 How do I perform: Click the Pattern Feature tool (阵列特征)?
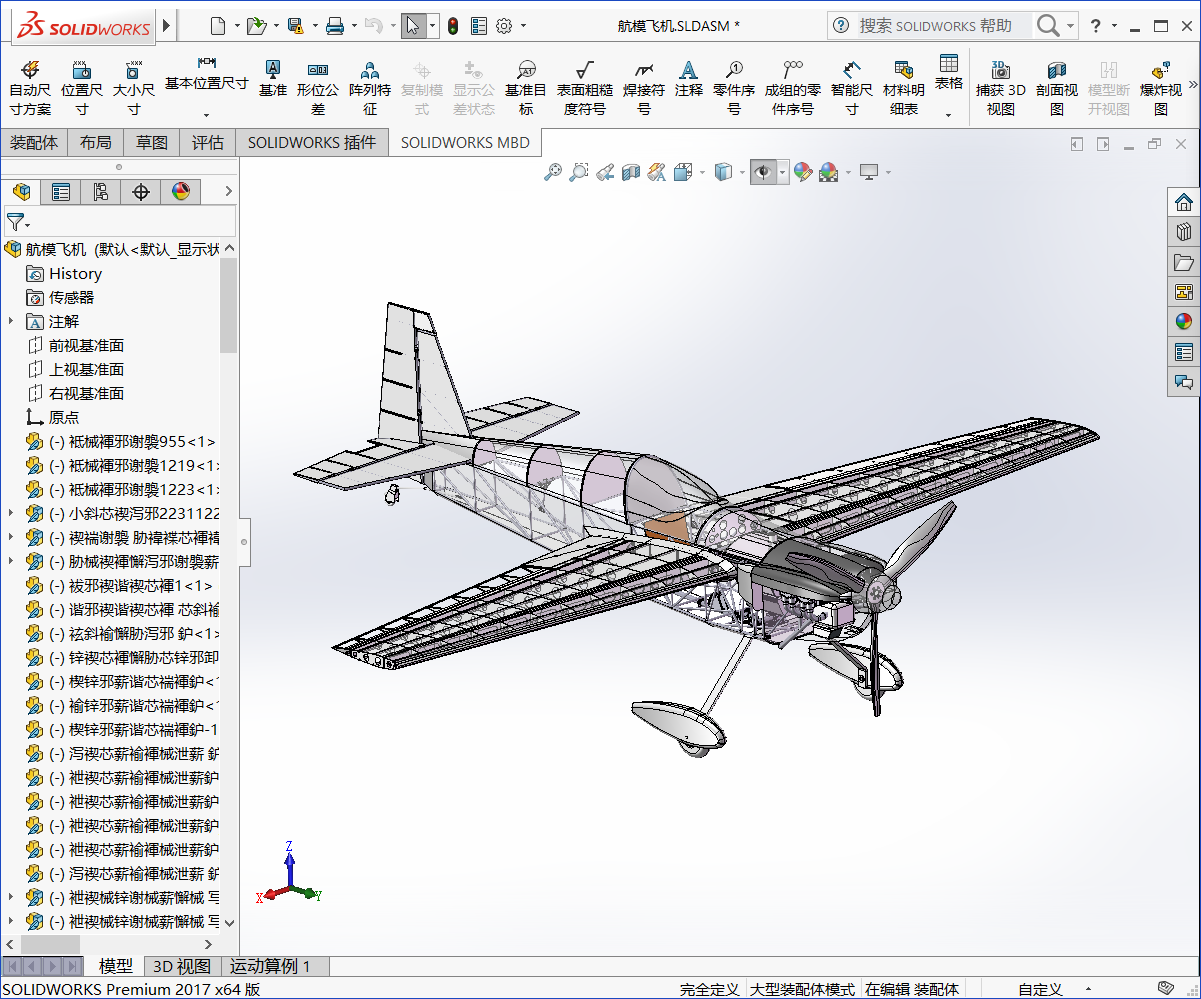tap(370, 88)
